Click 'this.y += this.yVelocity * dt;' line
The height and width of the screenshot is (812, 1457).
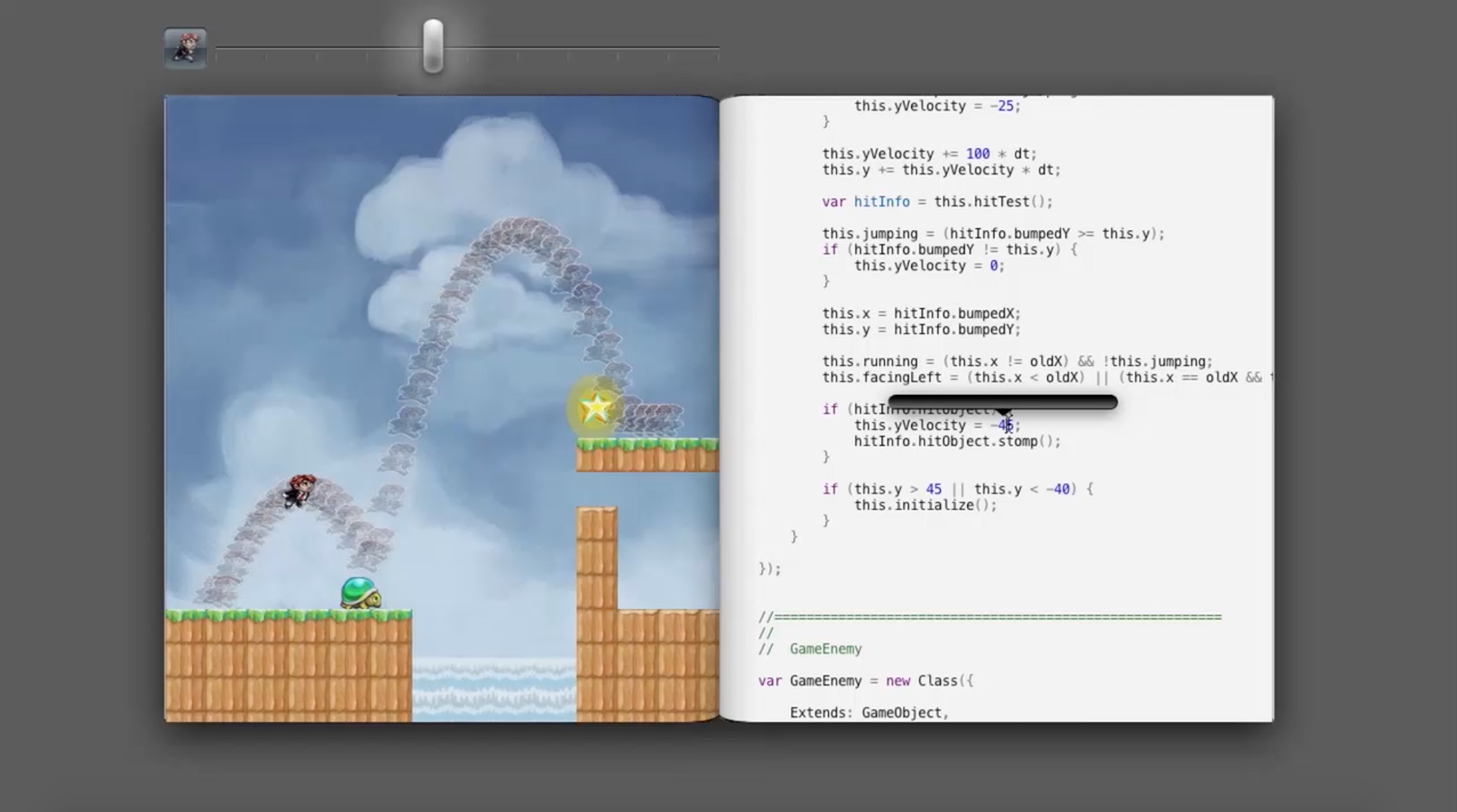tap(941, 170)
